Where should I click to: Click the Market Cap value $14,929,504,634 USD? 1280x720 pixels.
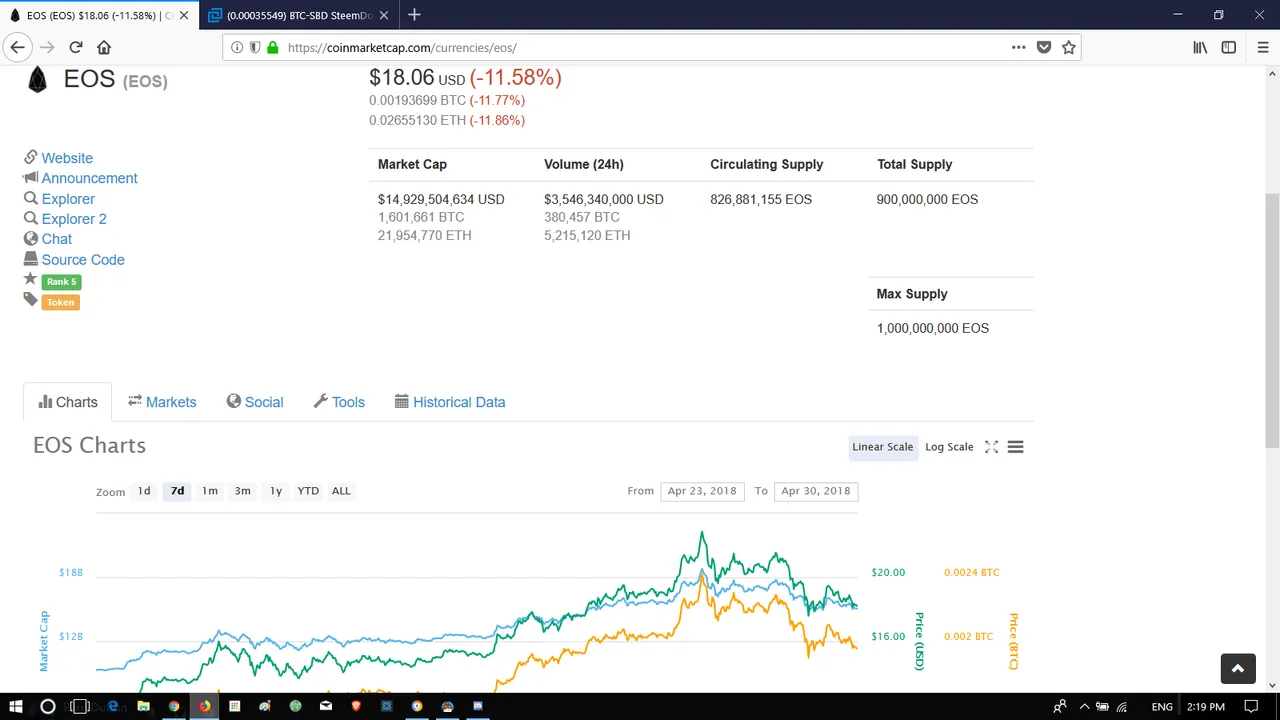pyautogui.click(x=441, y=199)
